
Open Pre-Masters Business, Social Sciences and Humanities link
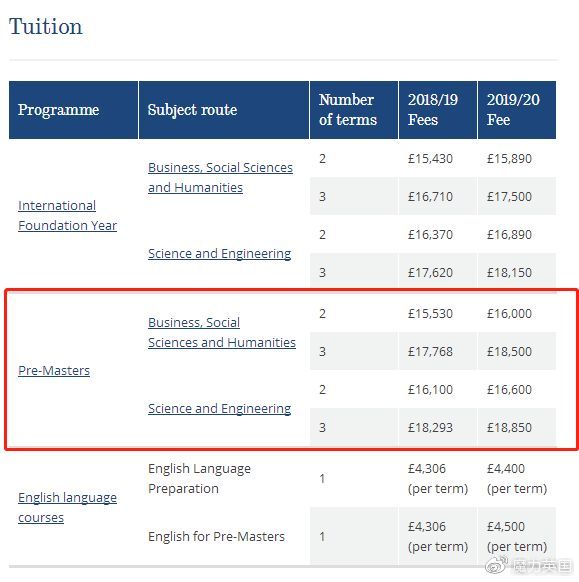(222, 333)
